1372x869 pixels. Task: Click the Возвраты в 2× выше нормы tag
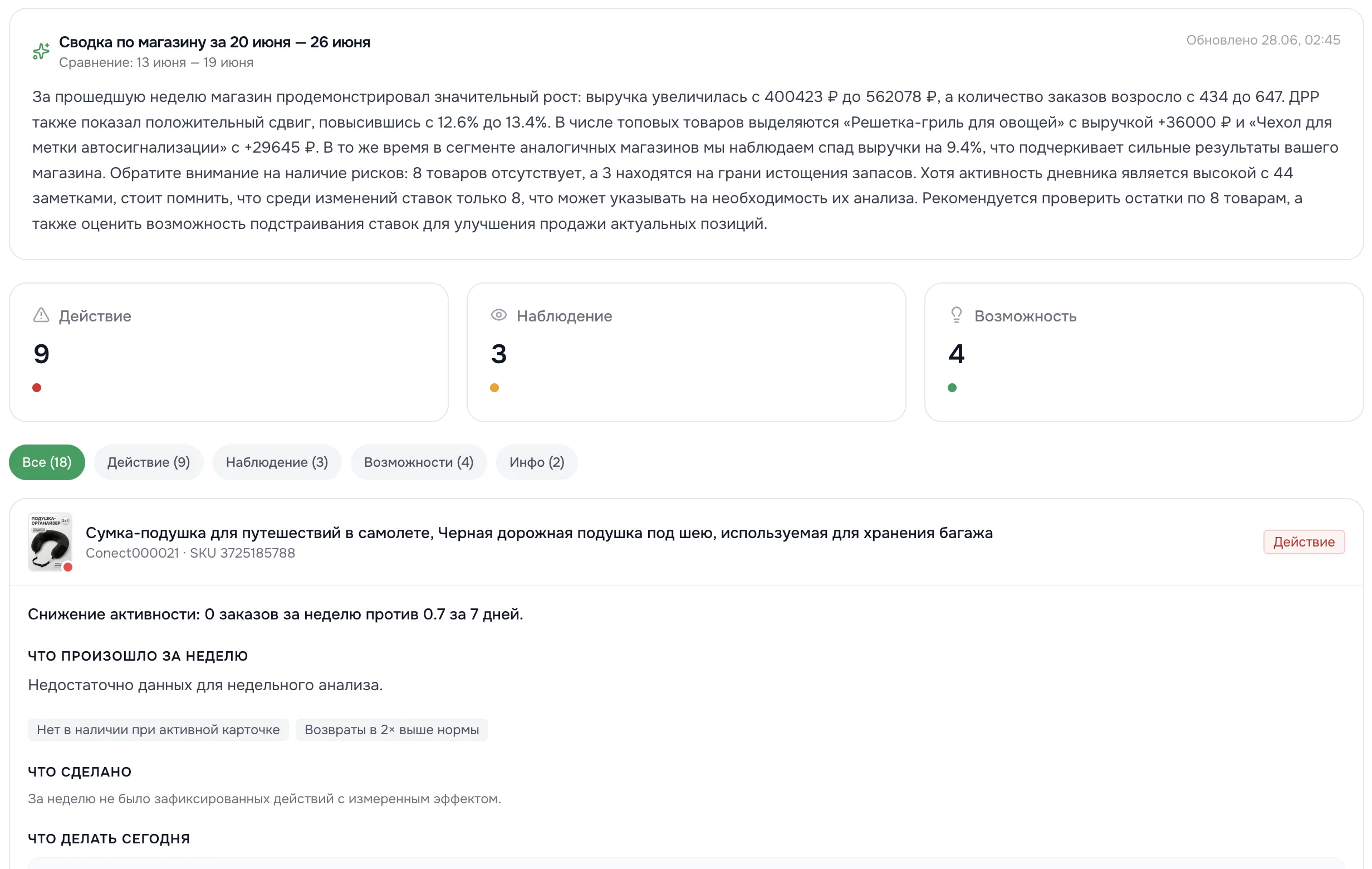coord(391,730)
